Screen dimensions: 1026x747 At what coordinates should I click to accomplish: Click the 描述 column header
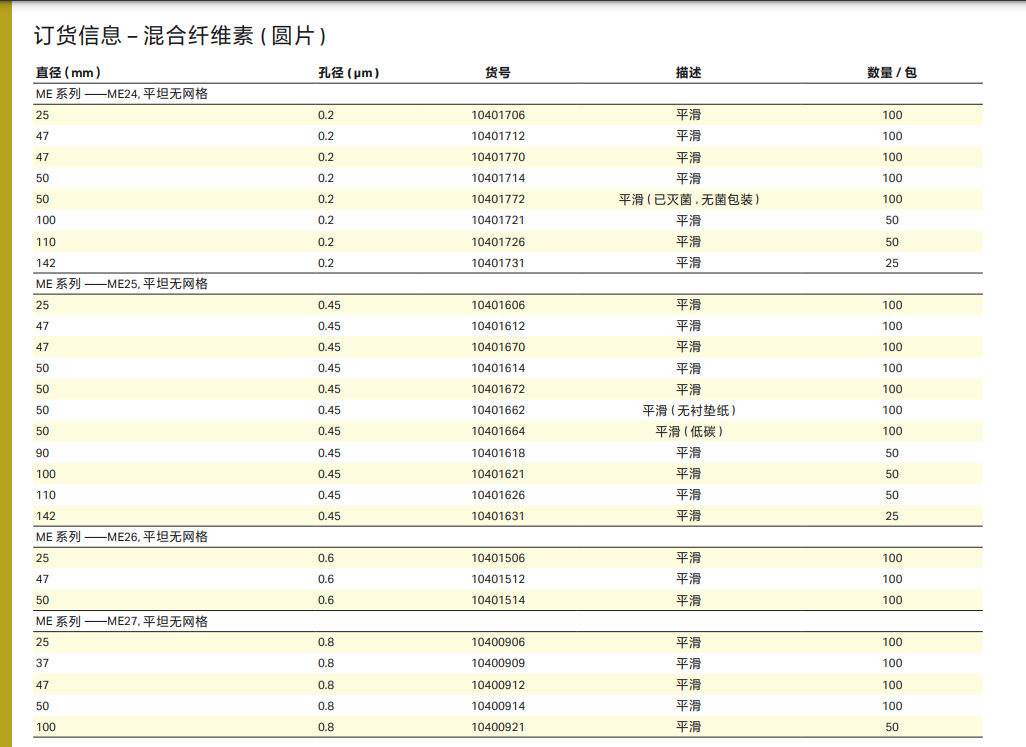point(688,73)
